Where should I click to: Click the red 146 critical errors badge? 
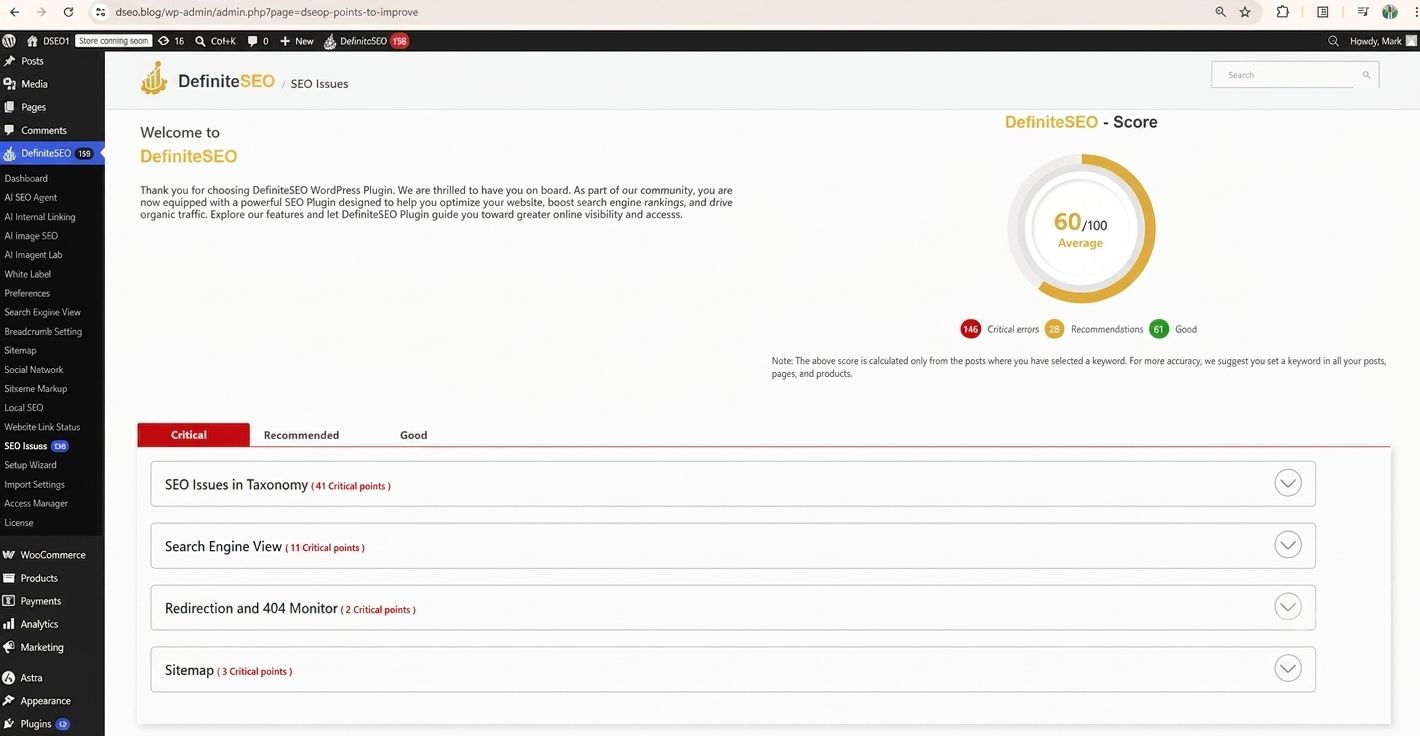(970, 329)
